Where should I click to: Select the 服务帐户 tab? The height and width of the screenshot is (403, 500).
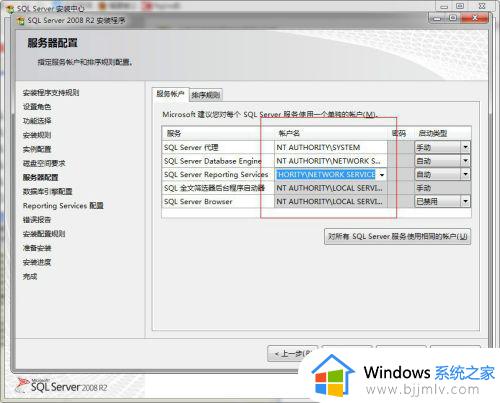point(170,94)
